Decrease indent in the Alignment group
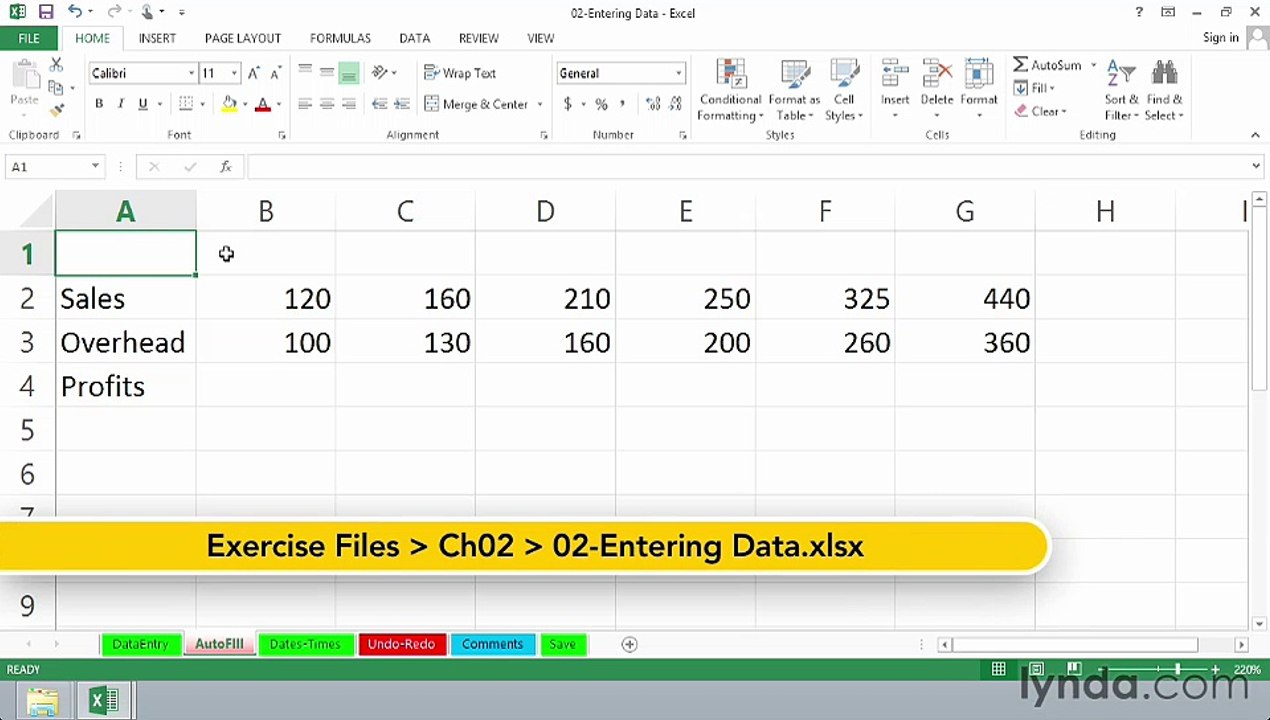Image resolution: width=1270 pixels, height=720 pixels. pos(379,104)
